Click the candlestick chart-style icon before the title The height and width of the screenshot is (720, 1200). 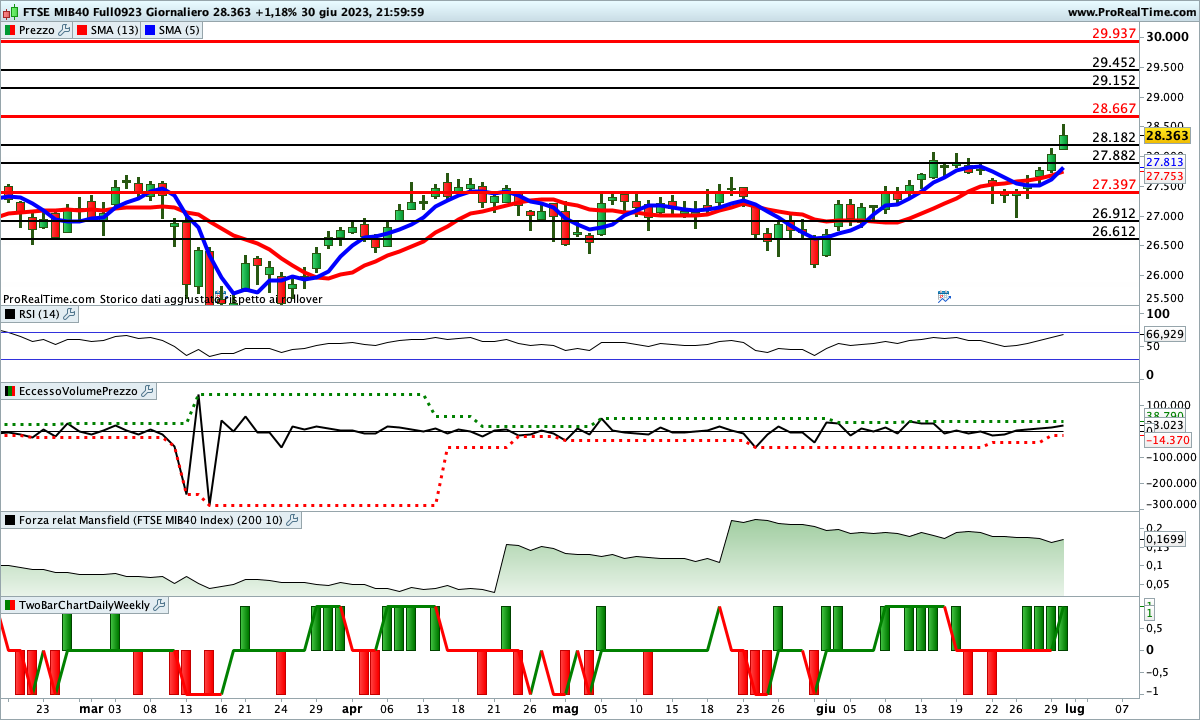click(x=8, y=12)
